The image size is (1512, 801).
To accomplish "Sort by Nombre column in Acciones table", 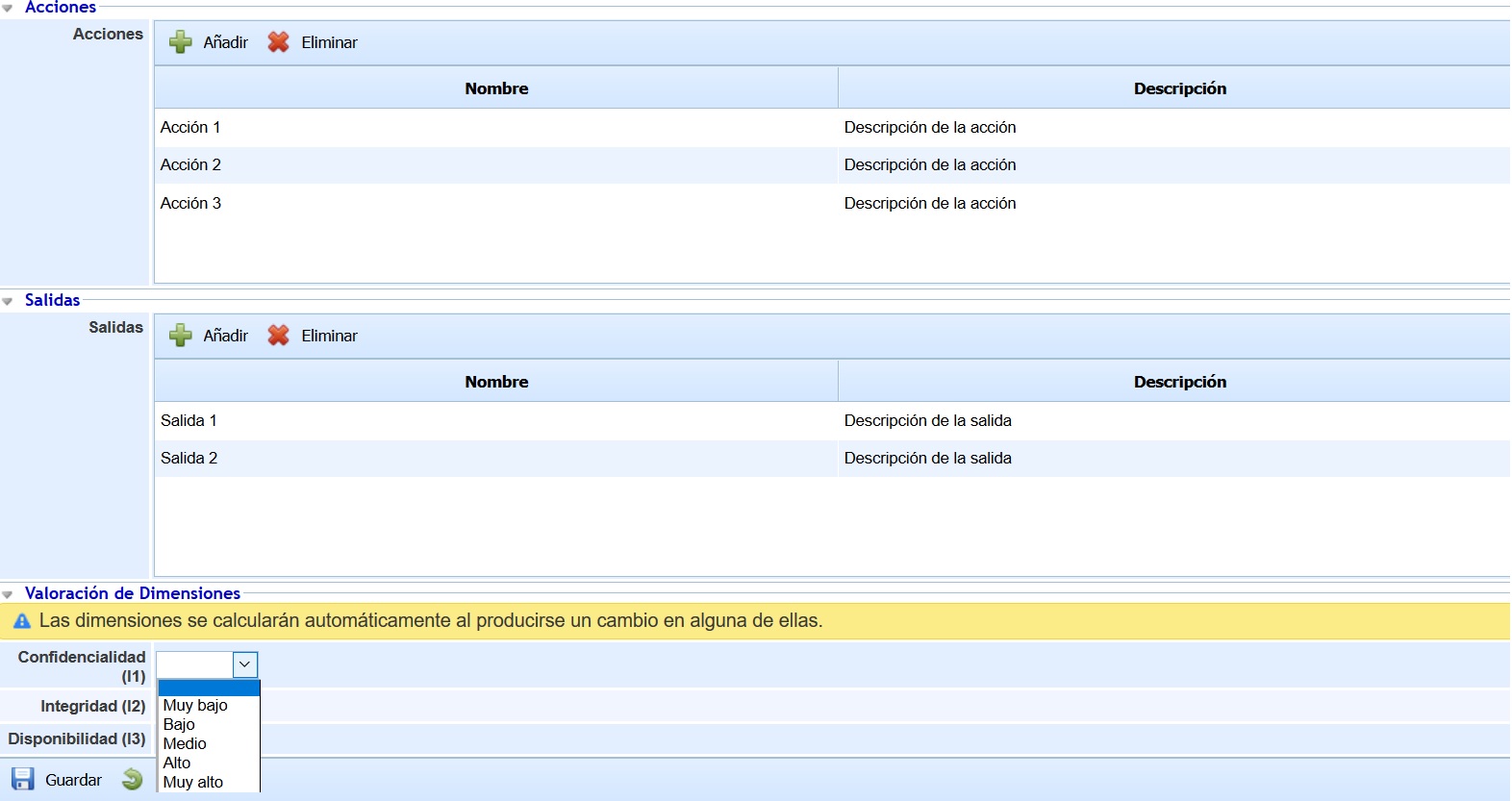I will [496, 88].
